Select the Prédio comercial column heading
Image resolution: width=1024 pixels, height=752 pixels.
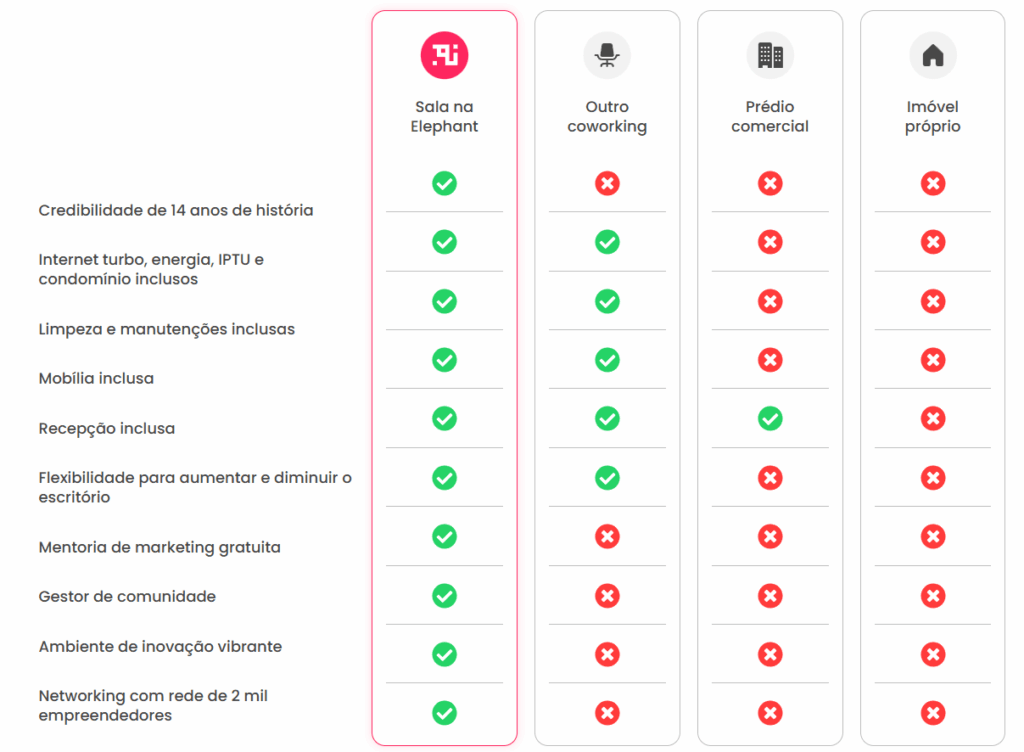[770, 116]
